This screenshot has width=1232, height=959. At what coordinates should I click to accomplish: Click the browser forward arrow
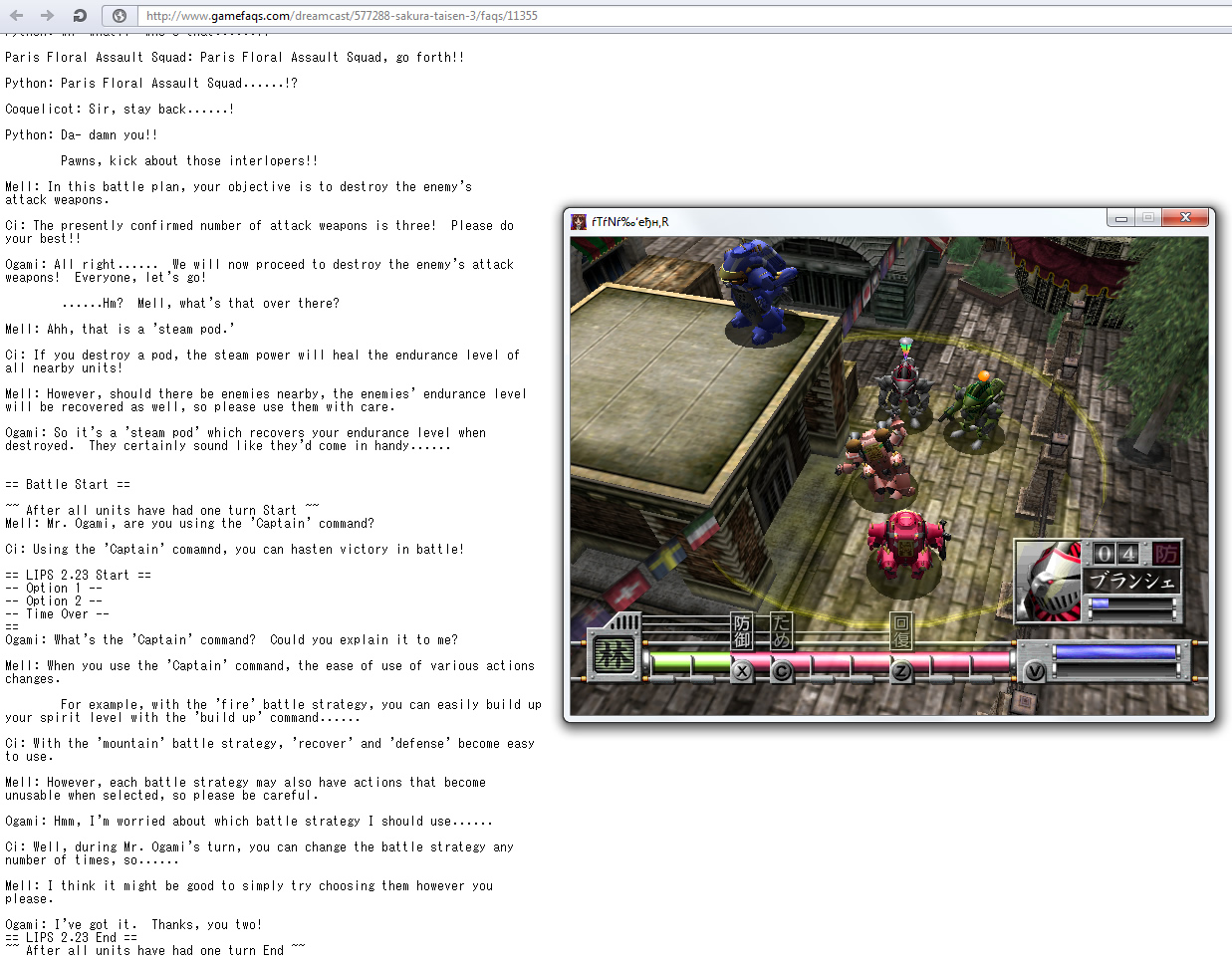click(x=47, y=15)
